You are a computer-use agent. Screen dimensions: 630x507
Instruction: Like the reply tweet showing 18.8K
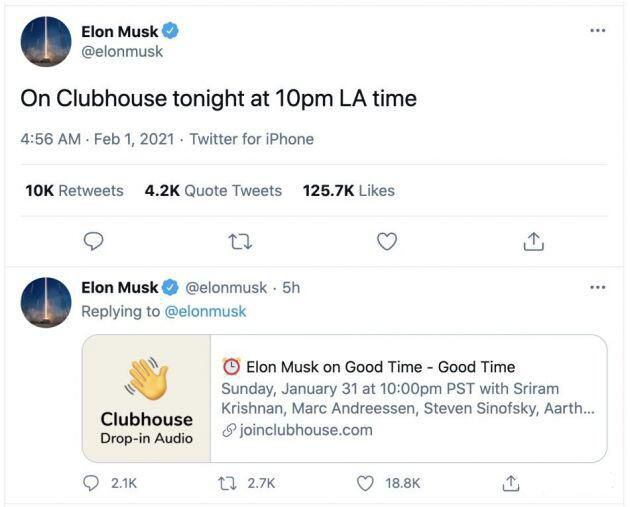pyautogui.click(x=365, y=483)
